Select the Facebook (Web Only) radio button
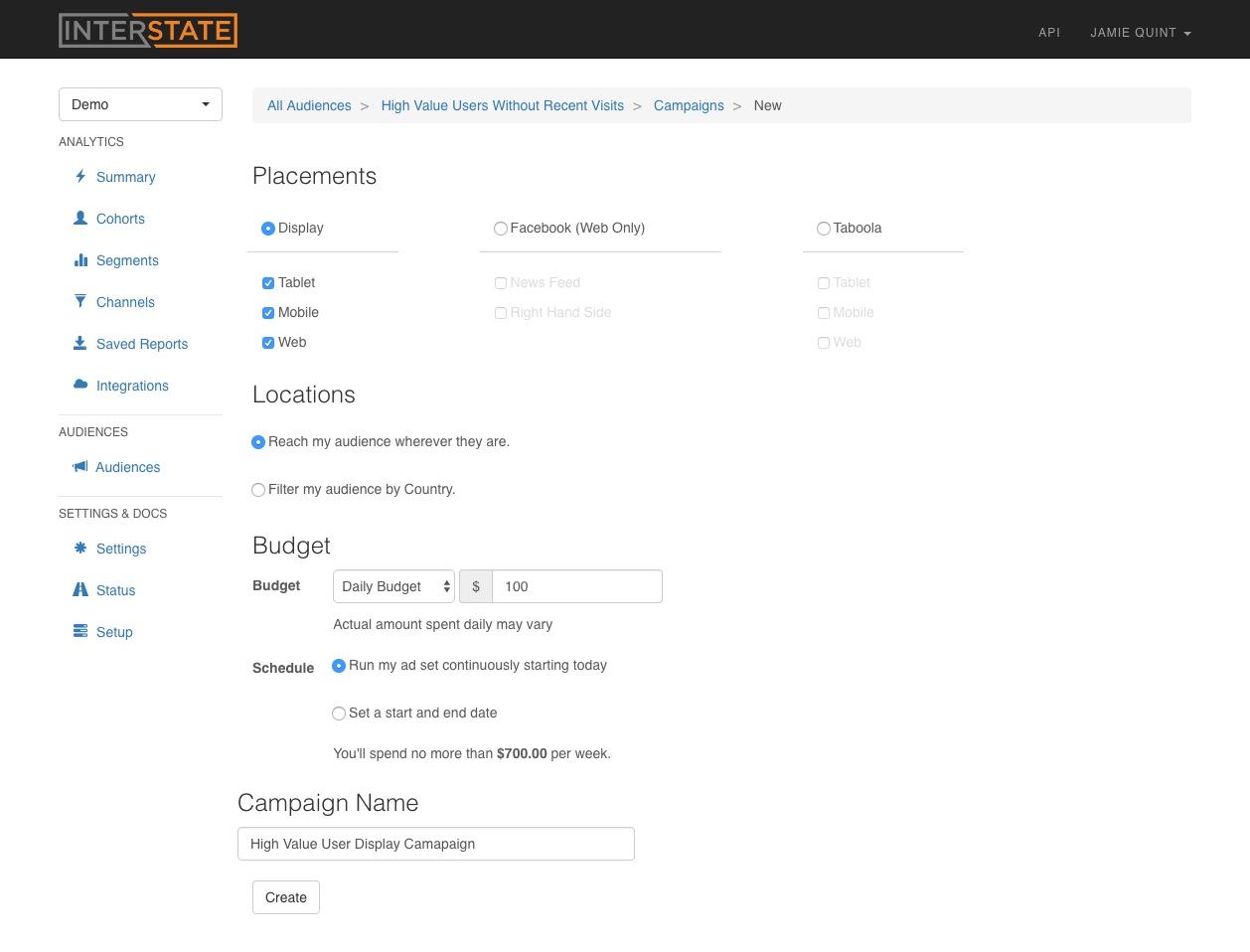The image size is (1250, 952). click(501, 229)
